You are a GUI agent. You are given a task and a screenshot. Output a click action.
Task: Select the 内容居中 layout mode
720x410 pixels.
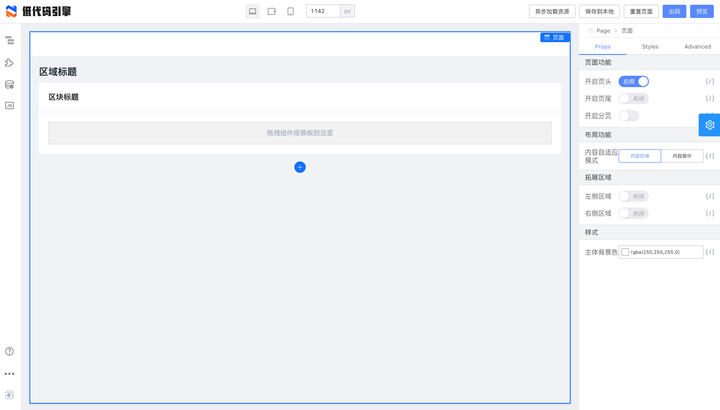pyautogui.click(x=682, y=156)
